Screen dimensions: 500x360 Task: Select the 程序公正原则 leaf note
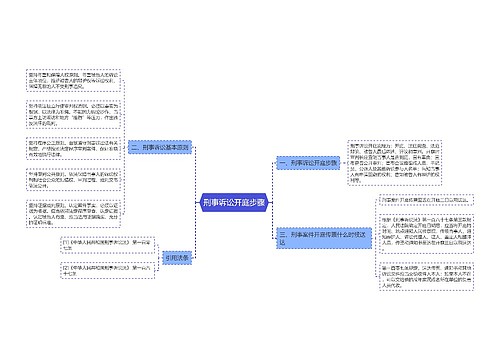73,148
